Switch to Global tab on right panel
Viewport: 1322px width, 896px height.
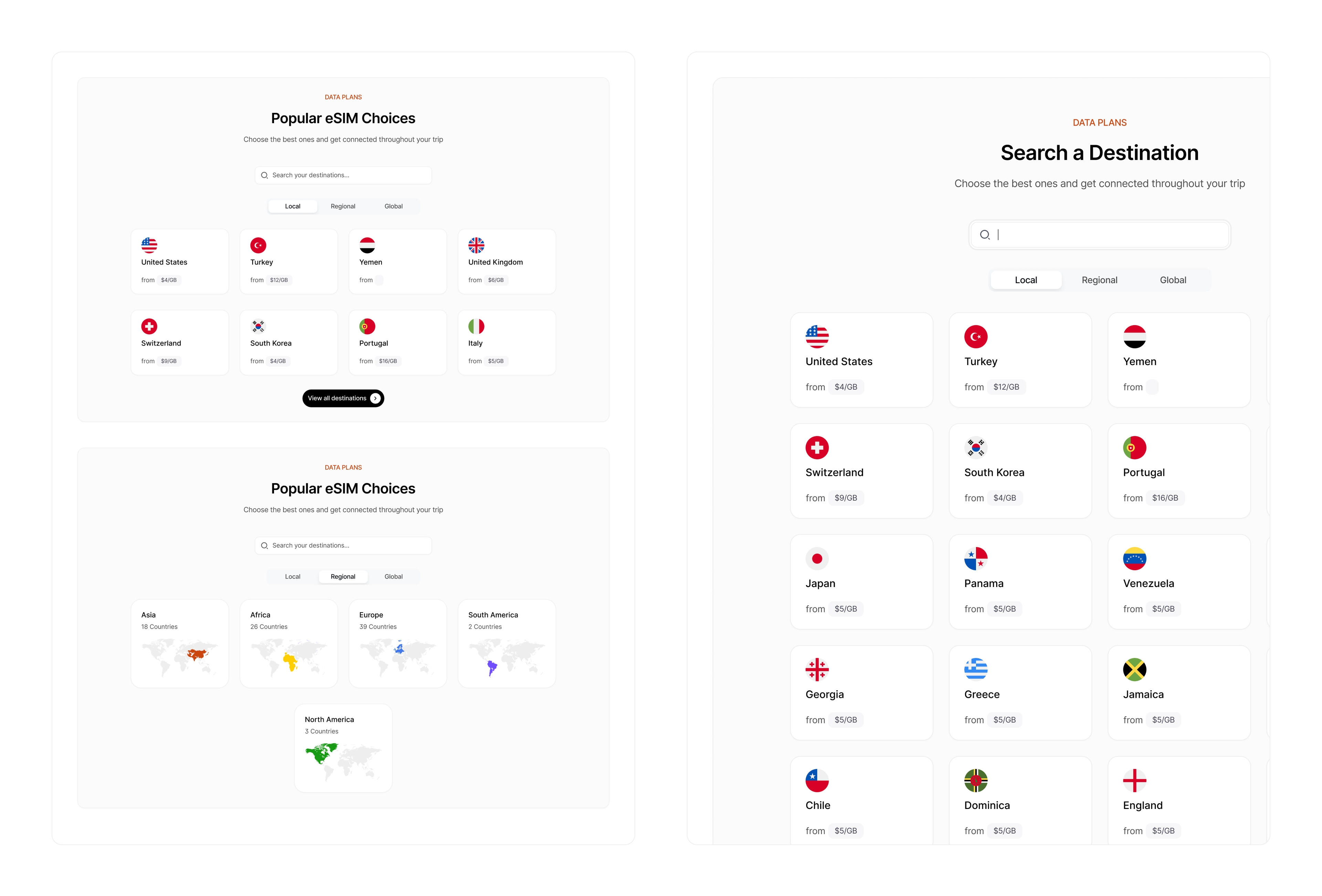(x=1173, y=279)
